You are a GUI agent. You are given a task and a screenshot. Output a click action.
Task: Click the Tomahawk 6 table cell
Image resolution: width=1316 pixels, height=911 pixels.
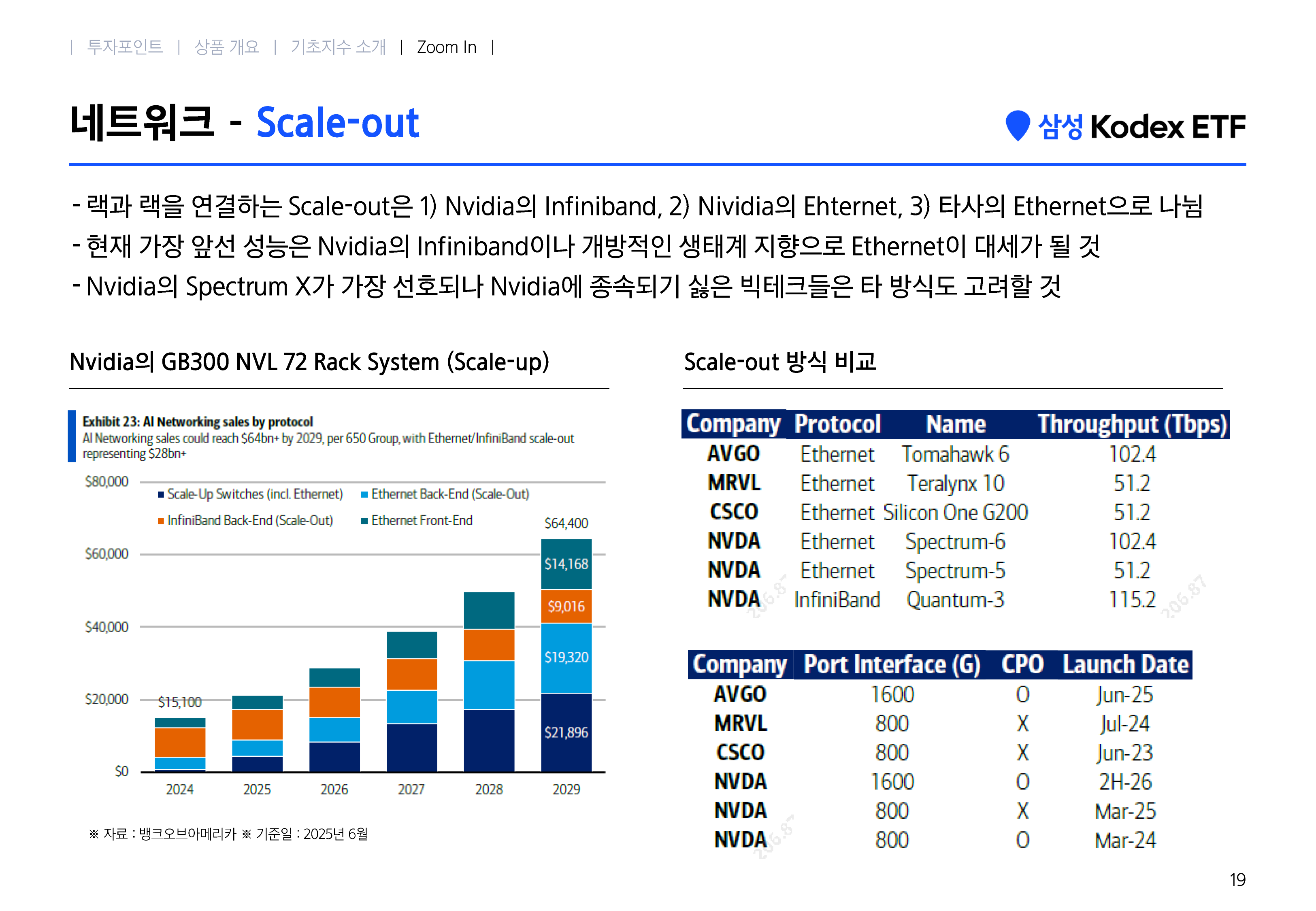tap(955, 454)
